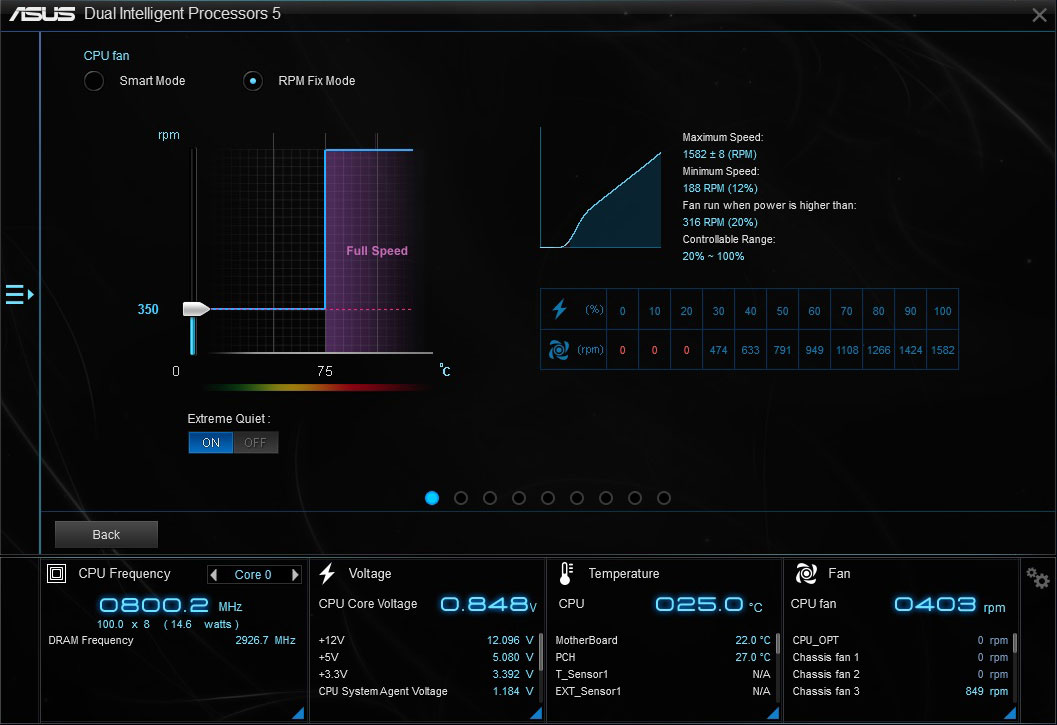This screenshot has width=1057, height=725.
Task: Select RPM Fix Mode radio button
Action: click(253, 81)
